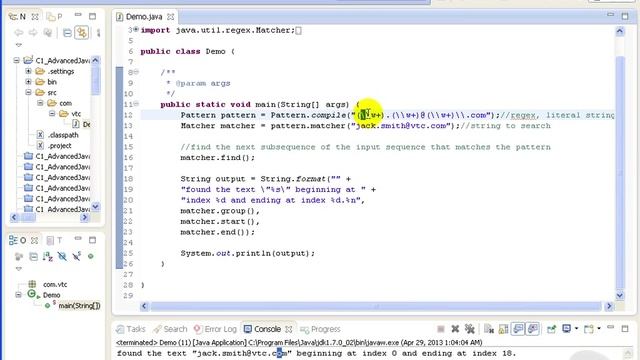This screenshot has height=360, width=640.
Task: Select the Java file under vtc folder
Action: pos(81,124)
